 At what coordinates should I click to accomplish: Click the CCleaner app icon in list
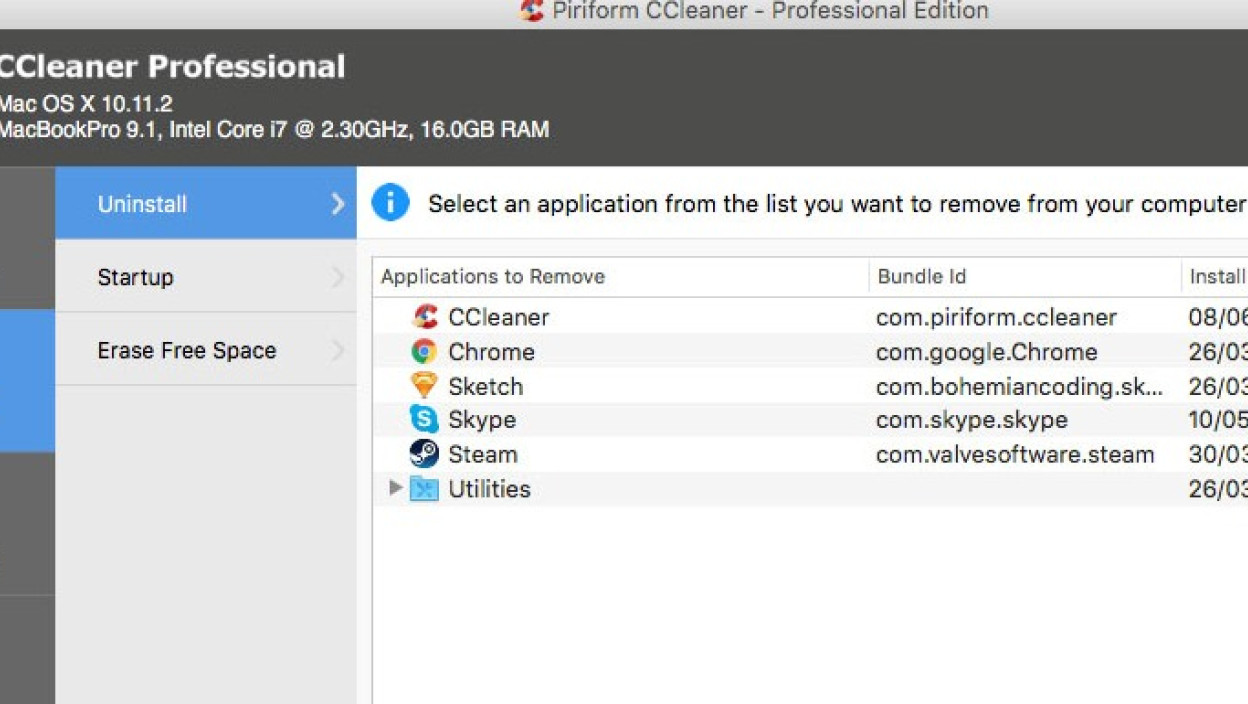tap(425, 317)
